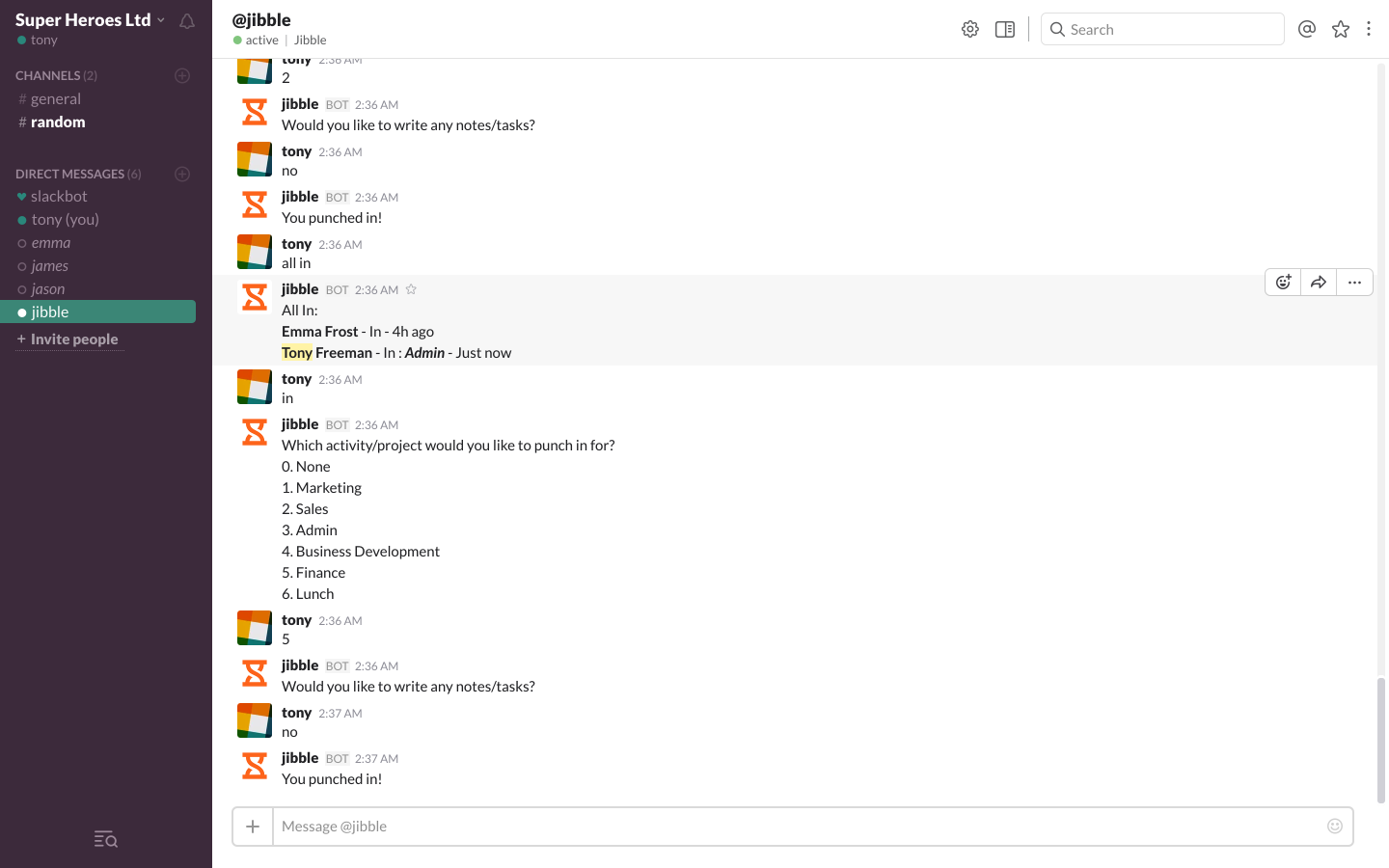Viewport: 1389px width, 868px height.
Task: Share the All In message
Action: click(x=1319, y=283)
